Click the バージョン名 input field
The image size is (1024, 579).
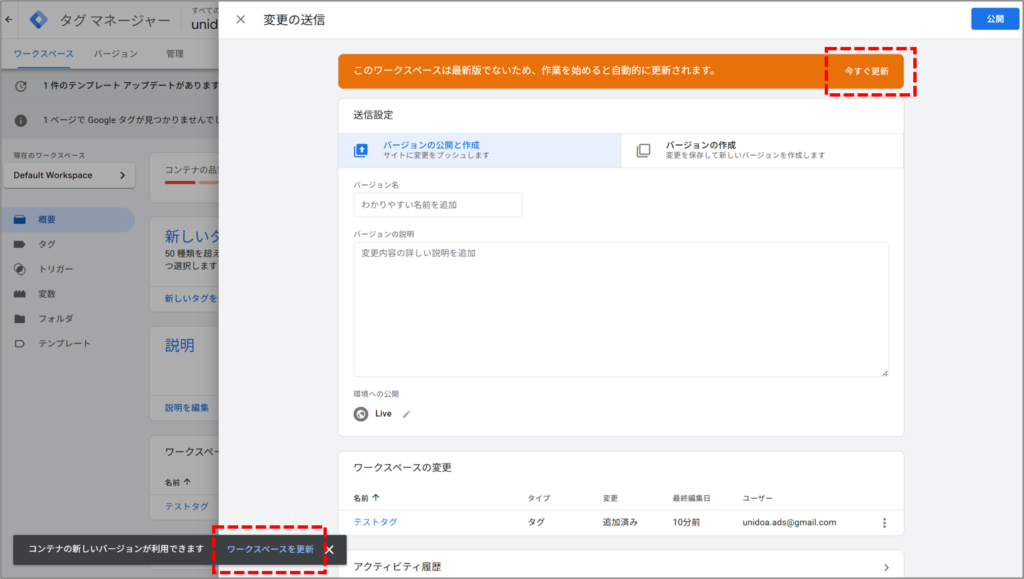[x=440, y=204]
